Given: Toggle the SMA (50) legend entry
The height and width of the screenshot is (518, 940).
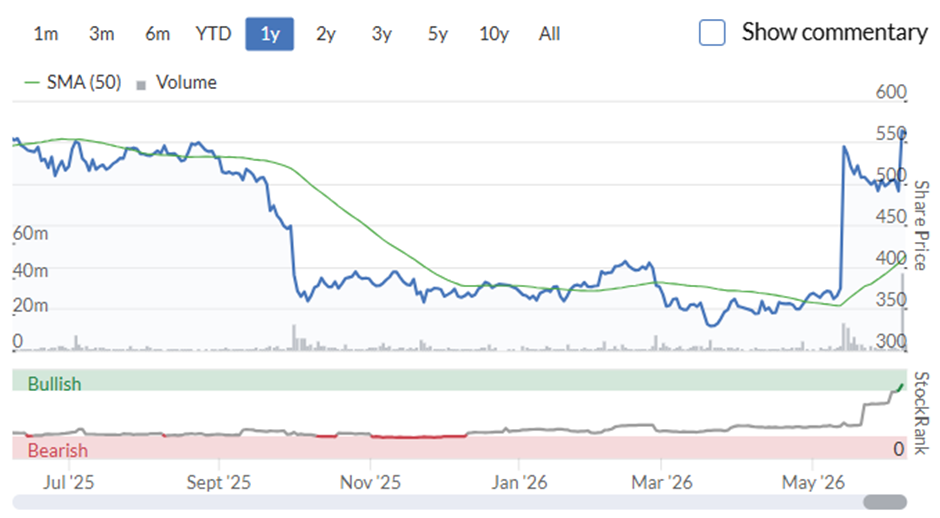Looking at the screenshot, I should pos(73,82).
